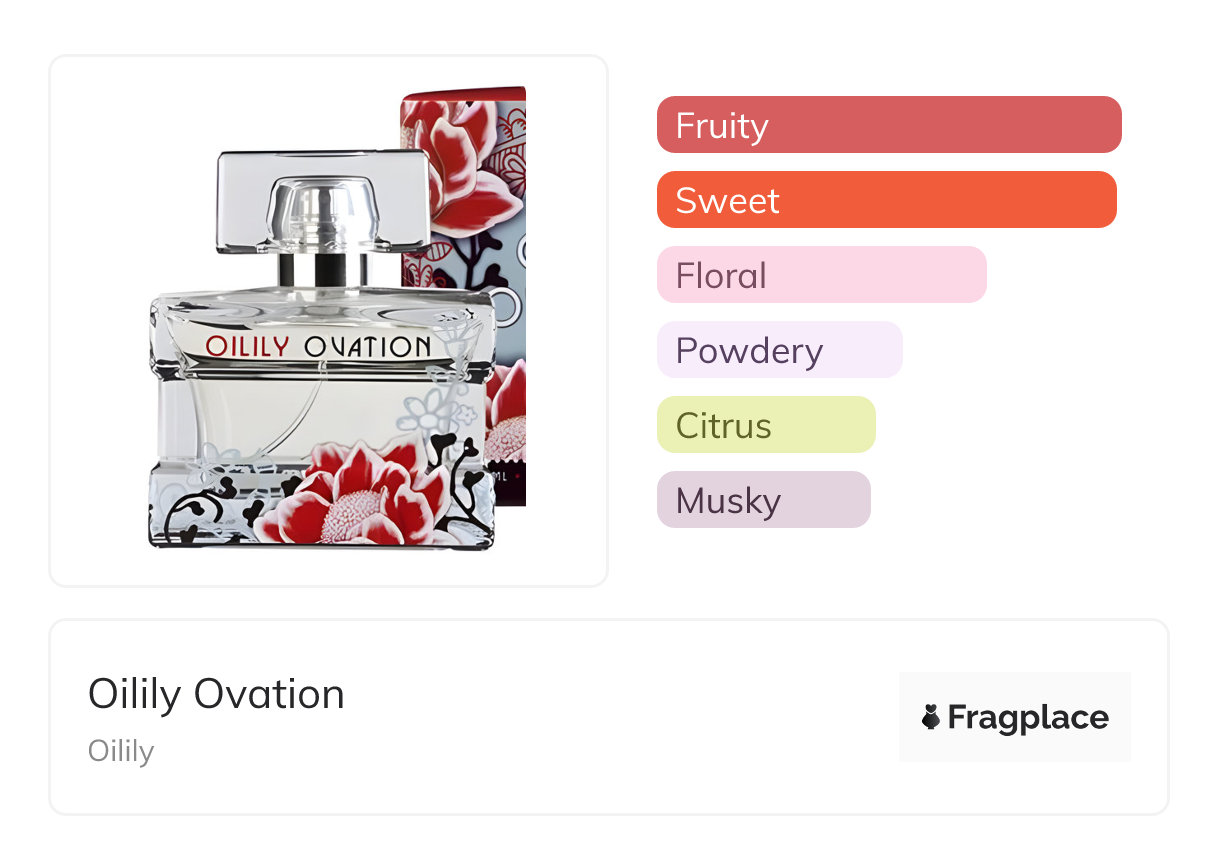The width and height of the screenshot is (1218, 864).
Task: Click the OILILY OVATION label on bottle
Action: coord(318,347)
